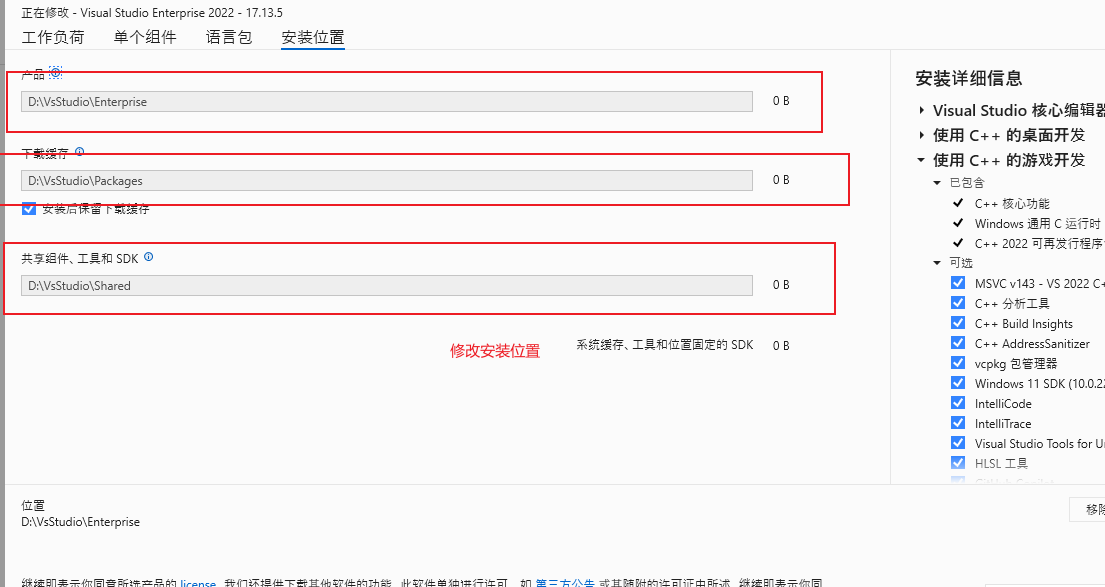This screenshot has height=587, width=1105.
Task: Click 系统缓存、工具和位置固定的 SDK text
Action: 665,345
